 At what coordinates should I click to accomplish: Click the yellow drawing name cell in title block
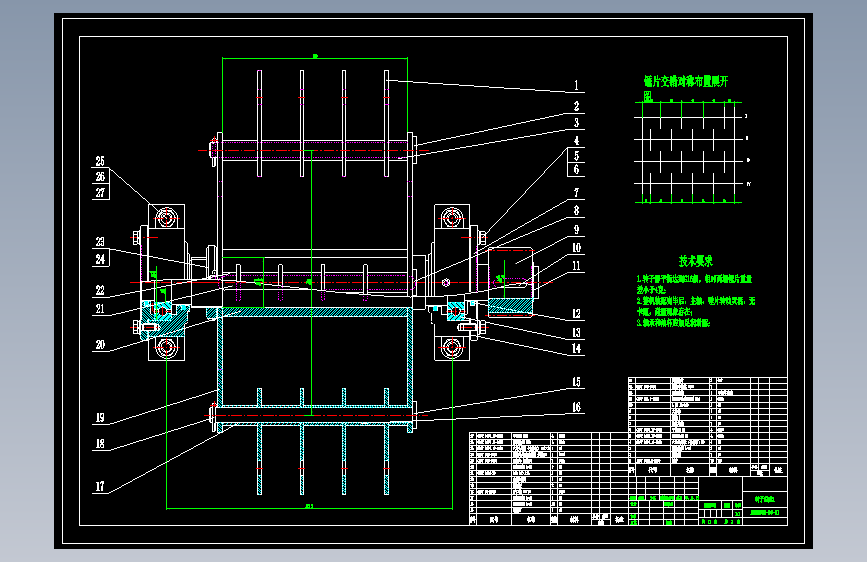765,499
